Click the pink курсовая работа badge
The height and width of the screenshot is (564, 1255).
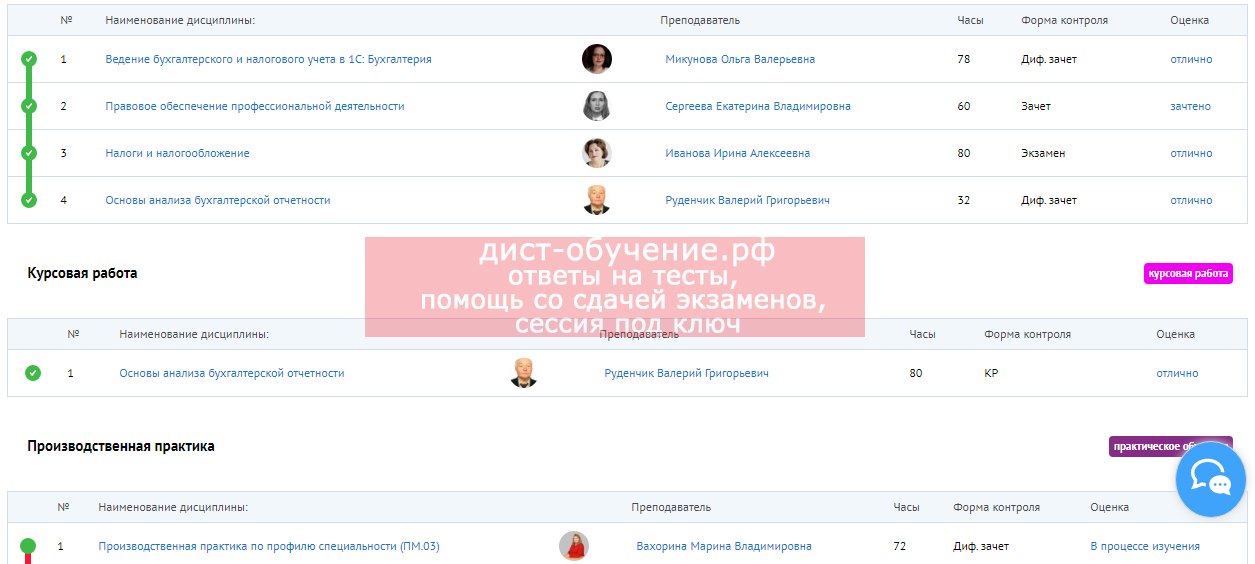click(x=1188, y=274)
